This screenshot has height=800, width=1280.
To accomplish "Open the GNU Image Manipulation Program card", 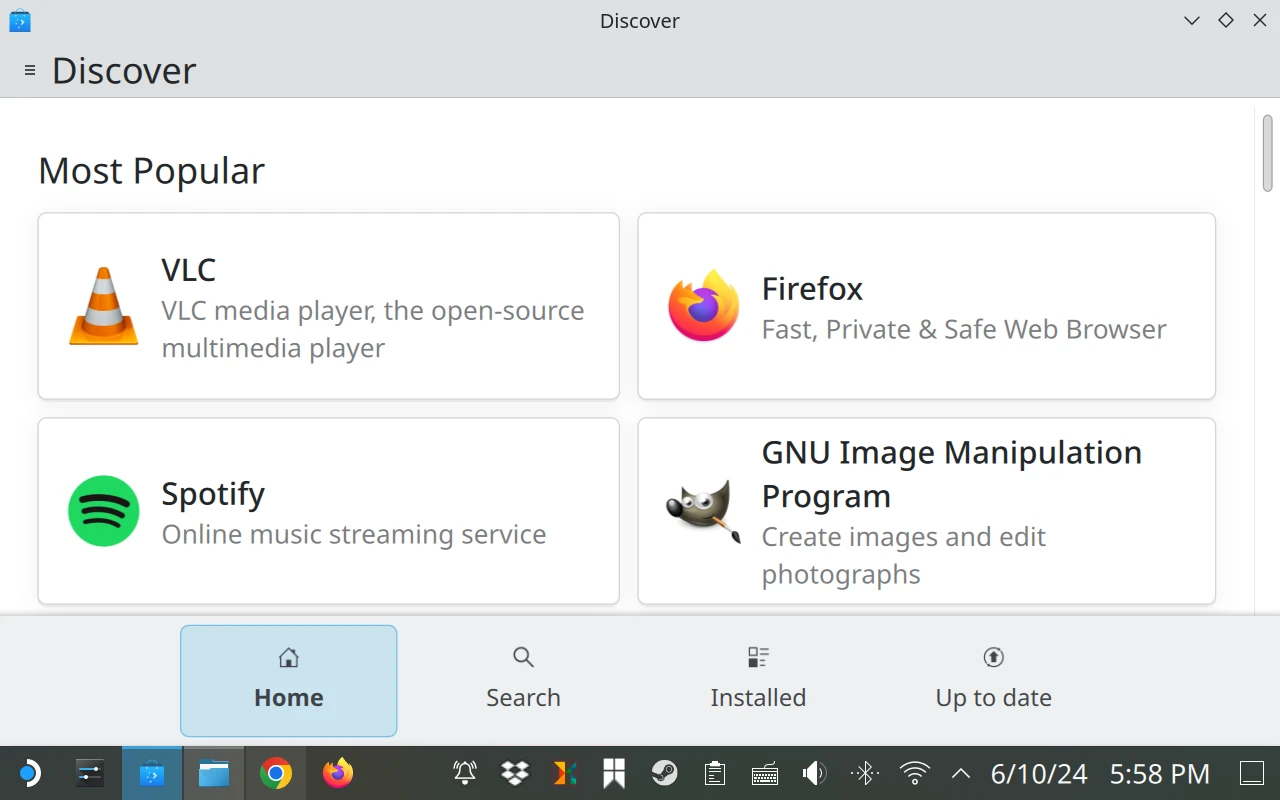I will click(927, 511).
